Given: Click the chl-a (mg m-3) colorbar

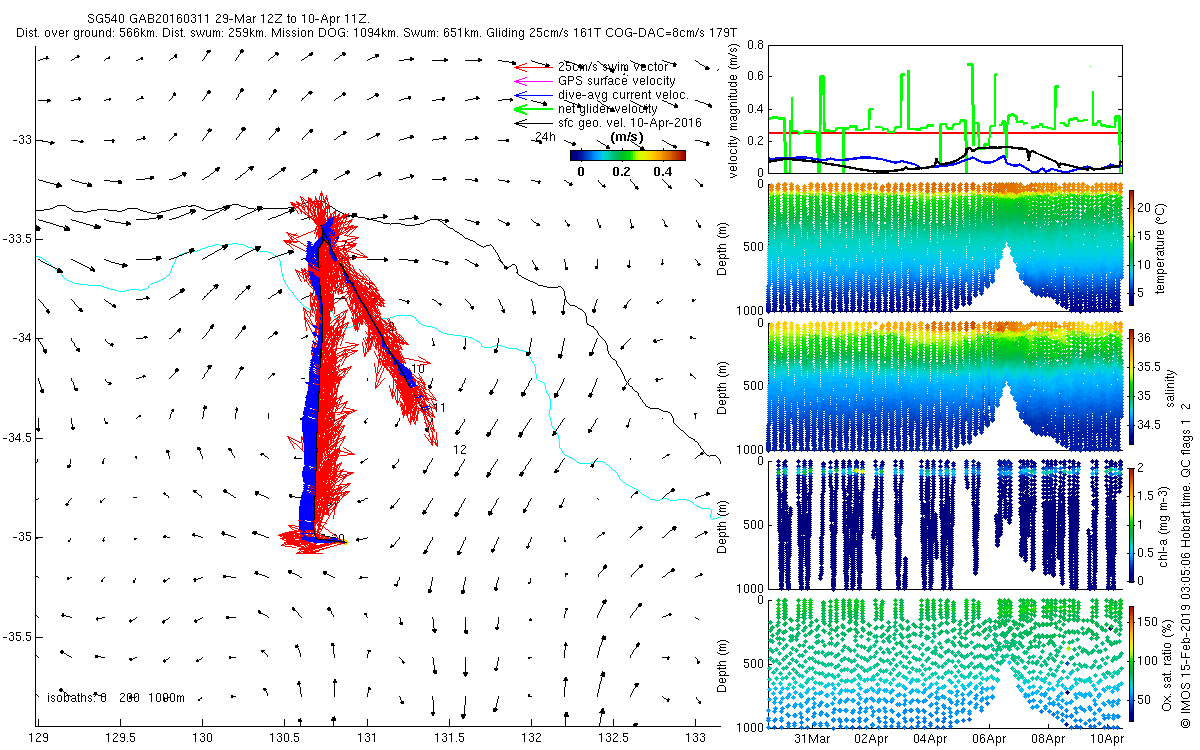Looking at the screenshot, I should point(1131,524).
